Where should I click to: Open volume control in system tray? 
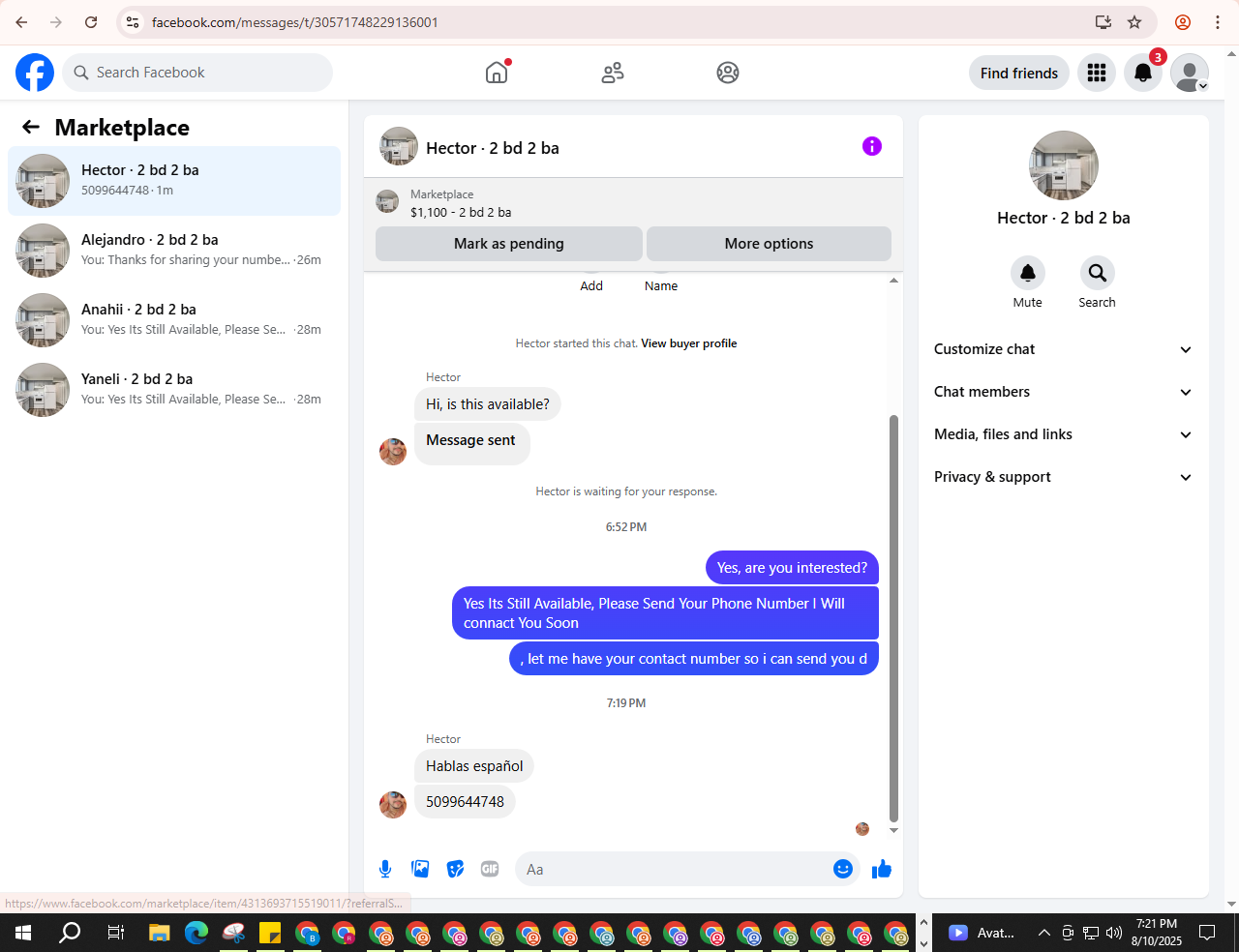click(1114, 933)
